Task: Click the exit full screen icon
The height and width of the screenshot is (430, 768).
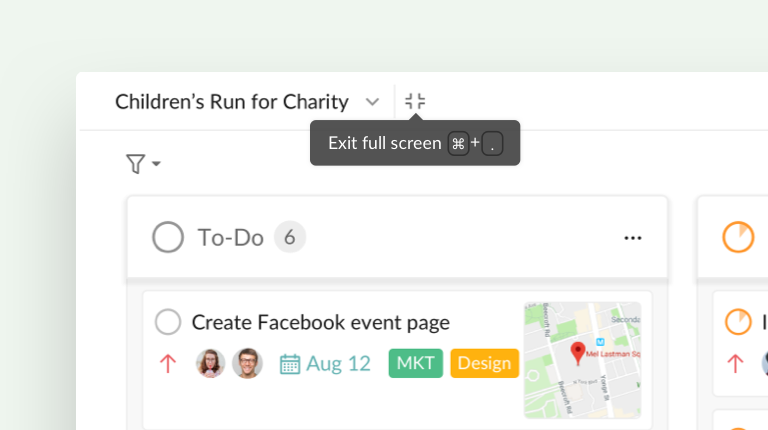Action: [415, 101]
